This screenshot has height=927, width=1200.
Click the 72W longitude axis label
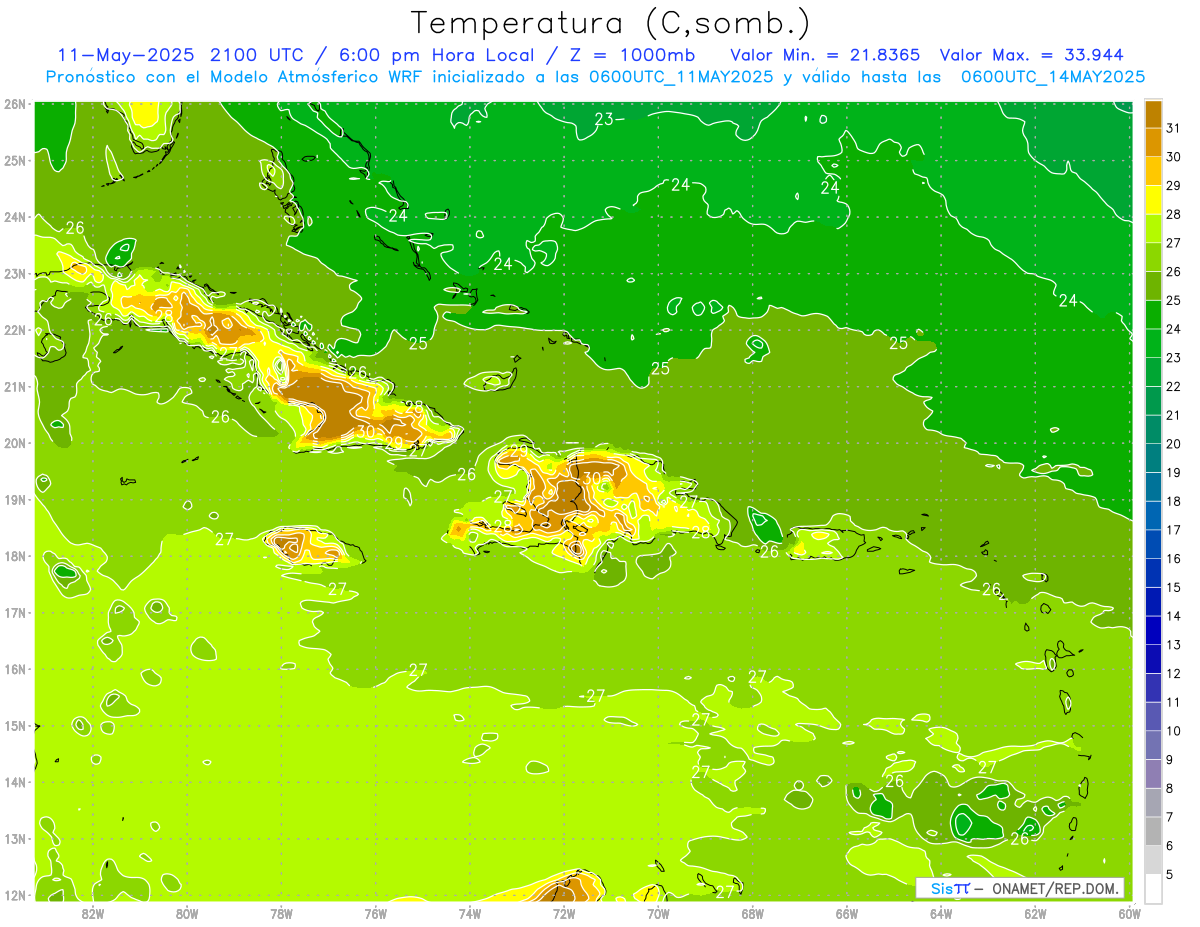564,913
